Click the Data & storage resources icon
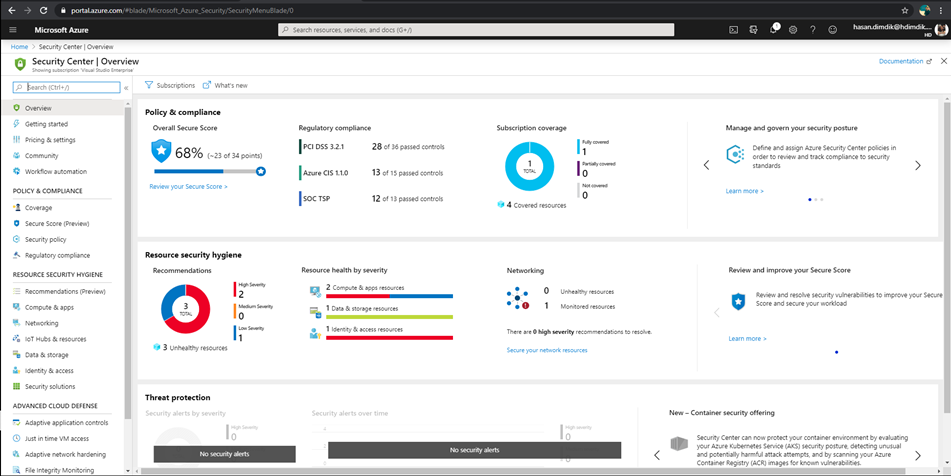Viewport: 951px width, 476px height. click(x=315, y=312)
